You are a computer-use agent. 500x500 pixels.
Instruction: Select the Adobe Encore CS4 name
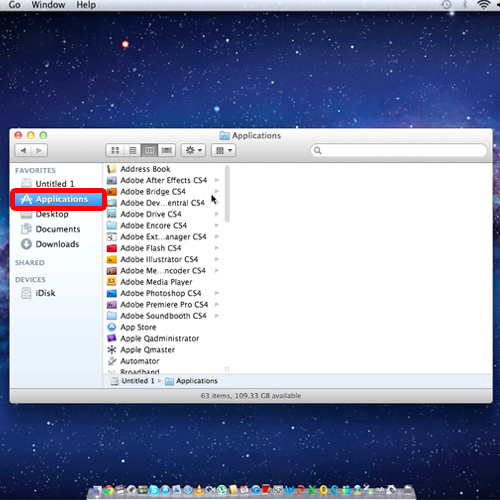click(153, 226)
